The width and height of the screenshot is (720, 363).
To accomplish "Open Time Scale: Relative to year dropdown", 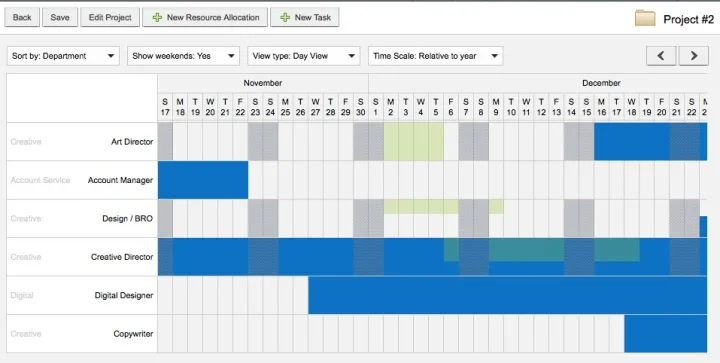I will (435, 56).
